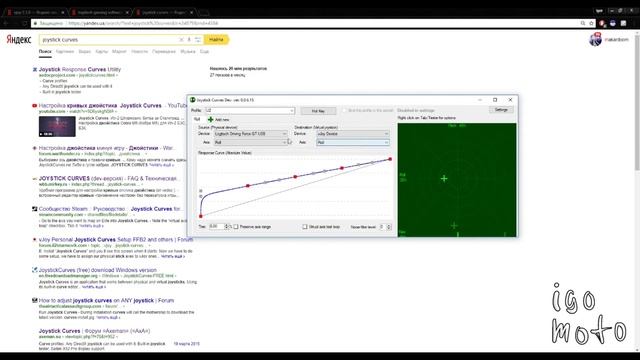Screen dimensions: 640x360
Task: Click the red browser extension icon
Action: coord(602,24)
